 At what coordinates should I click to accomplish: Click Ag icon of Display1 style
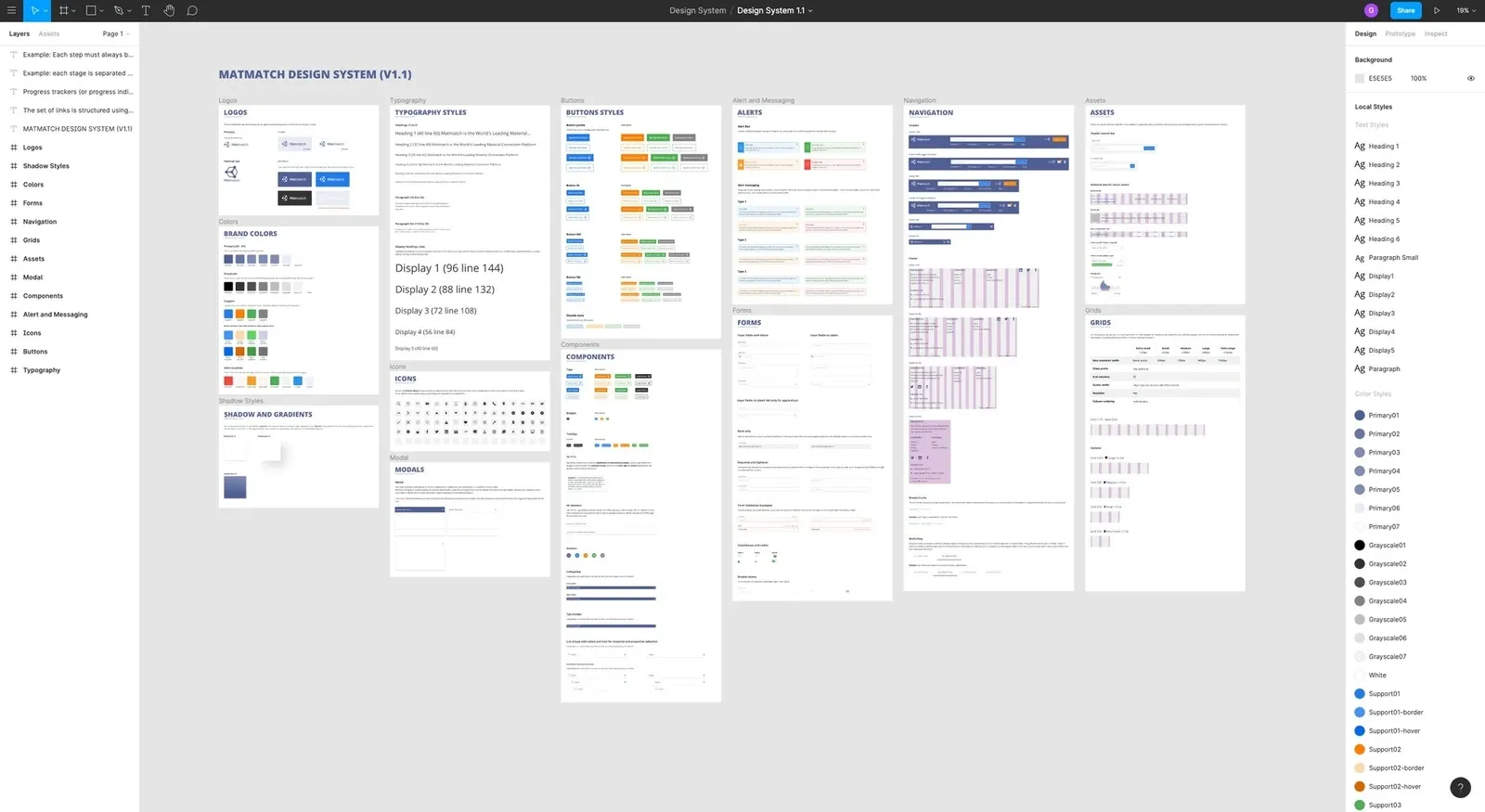tap(1360, 276)
